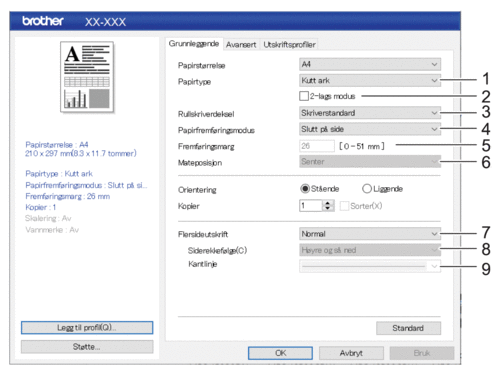Open the Utskriftsprofiler tab

point(289,45)
